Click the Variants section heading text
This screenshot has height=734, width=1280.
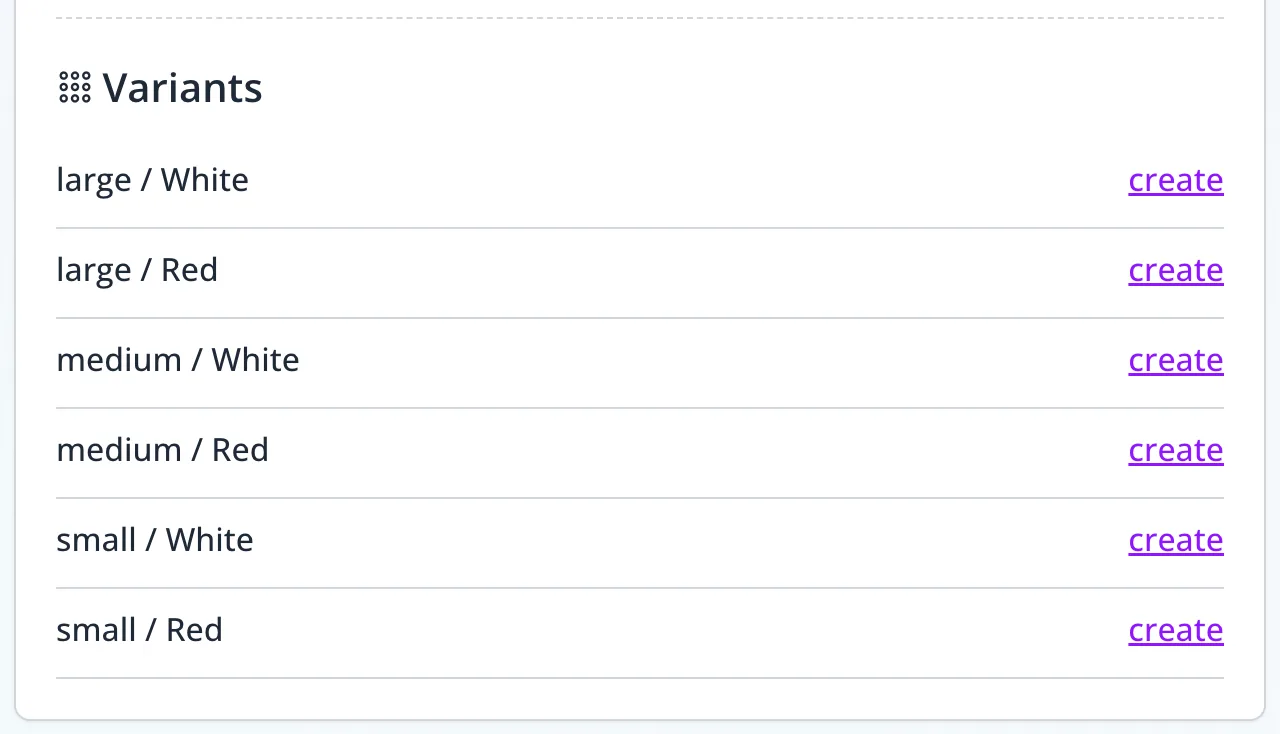click(182, 88)
